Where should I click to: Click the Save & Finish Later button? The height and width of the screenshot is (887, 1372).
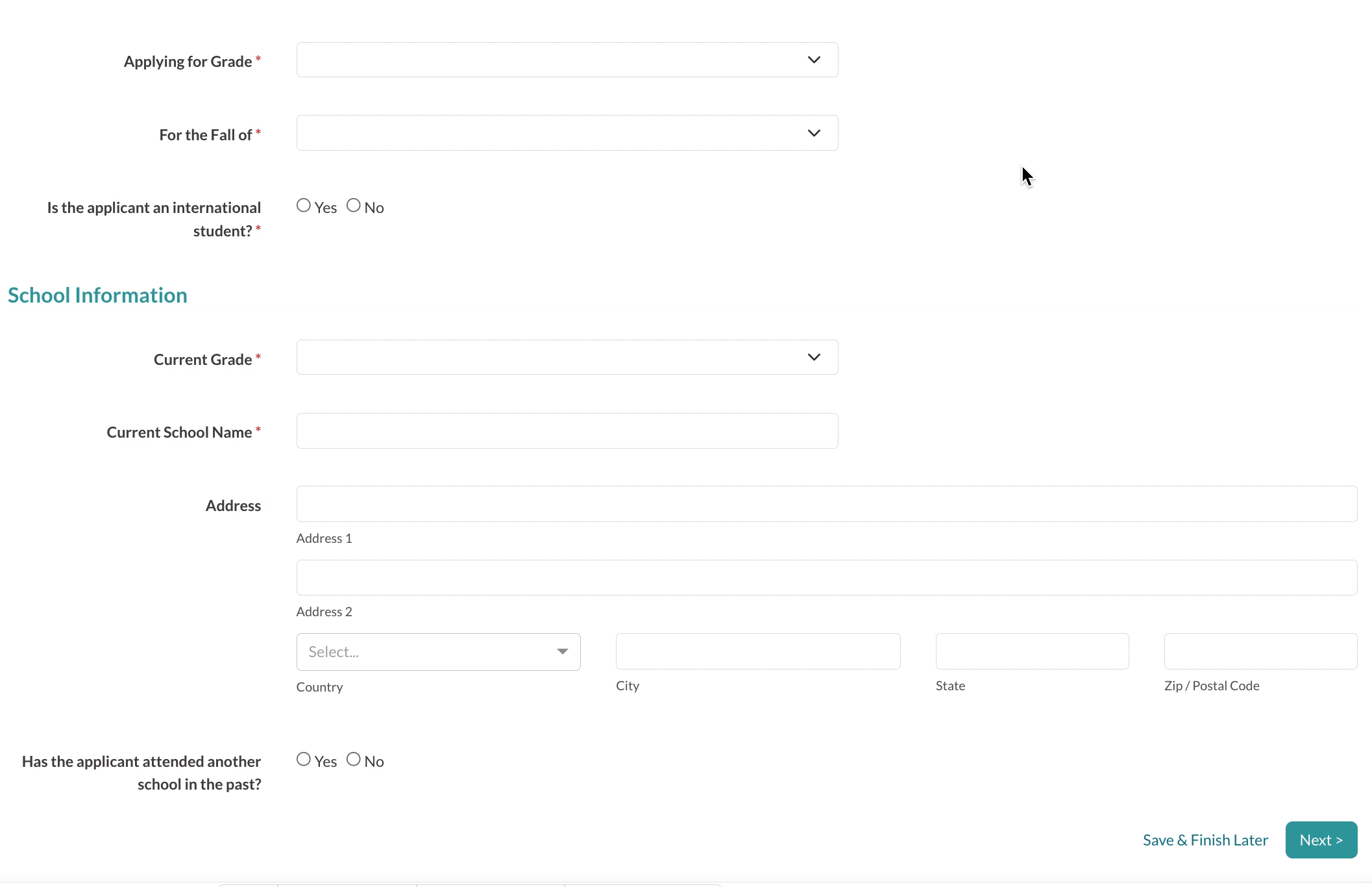click(x=1206, y=839)
